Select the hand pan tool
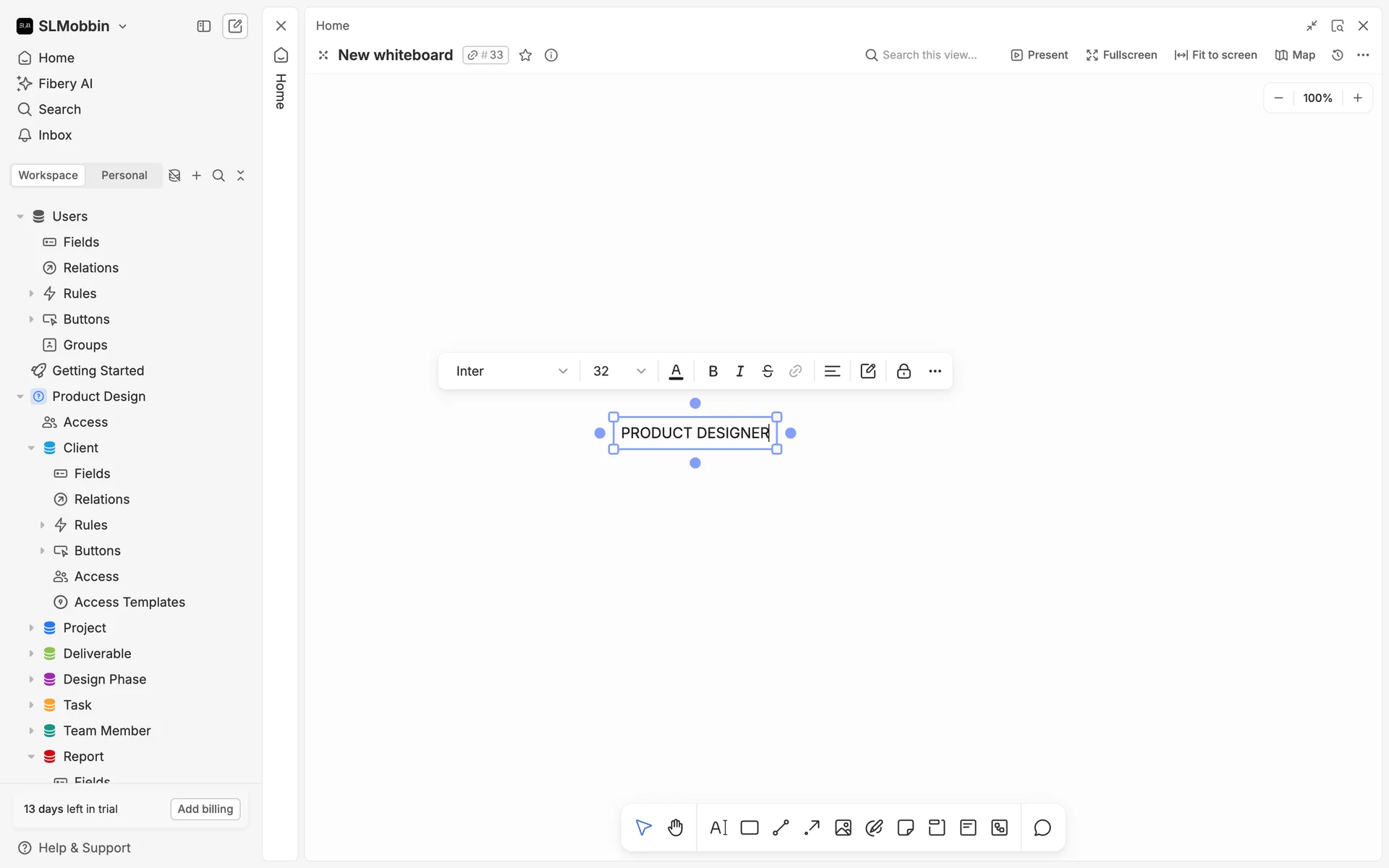Viewport: 1389px width, 868px height. tap(675, 827)
